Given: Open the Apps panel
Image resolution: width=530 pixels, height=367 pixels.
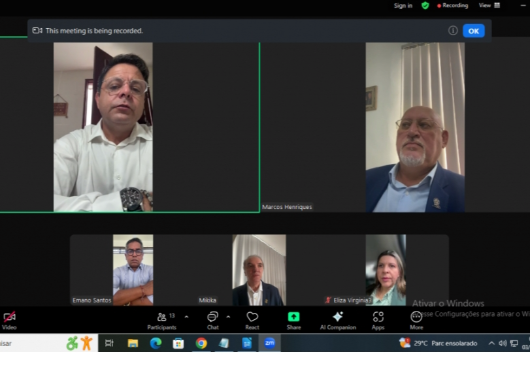Looking at the screenshot, I should 378,321.
